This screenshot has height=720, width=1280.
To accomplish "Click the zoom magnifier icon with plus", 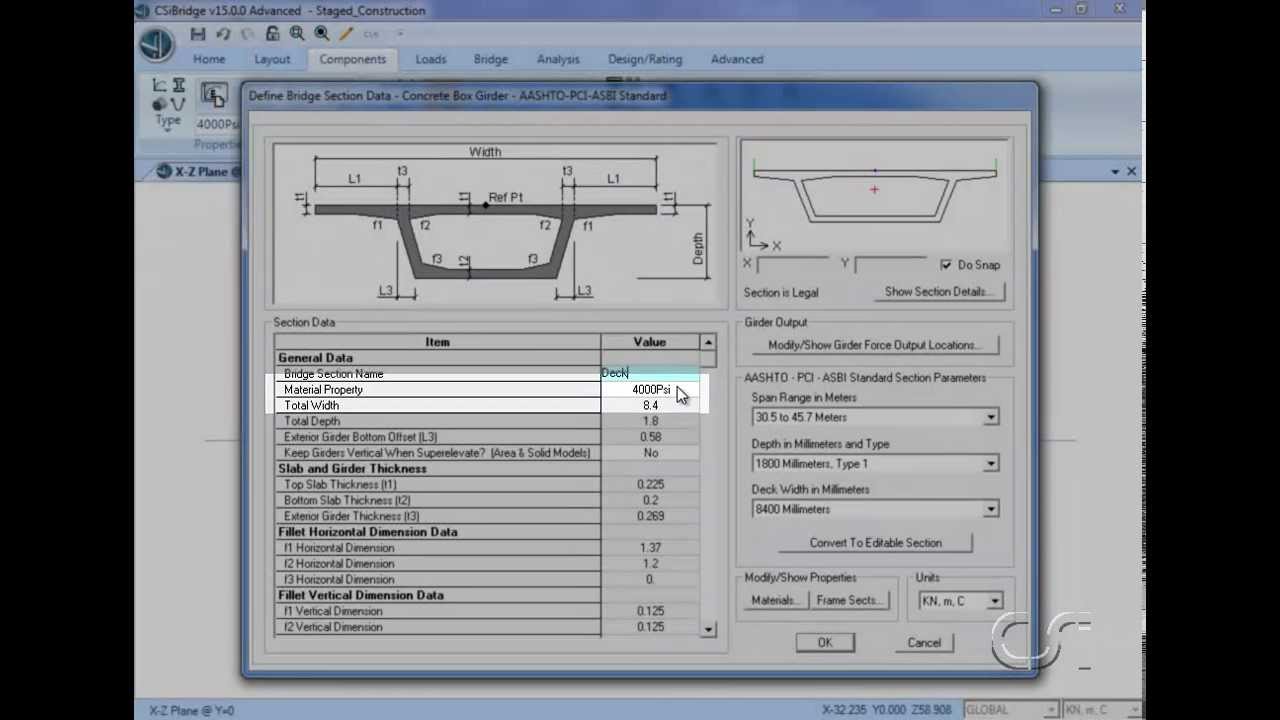I will click(x=297, y=33).
